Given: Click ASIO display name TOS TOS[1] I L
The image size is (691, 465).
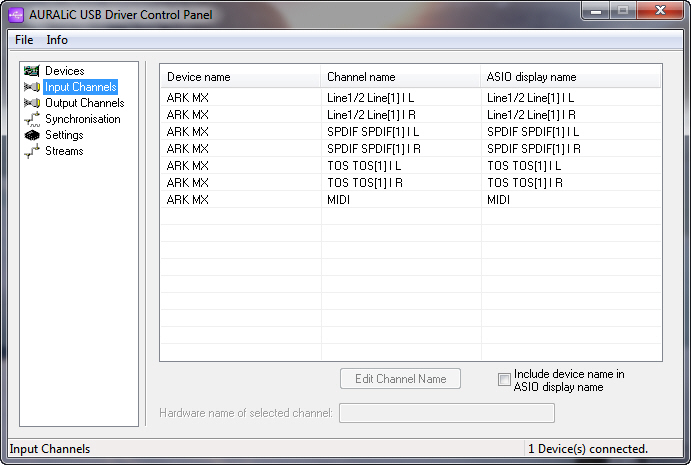Looking at the screenshot, I should coord(524,166).
